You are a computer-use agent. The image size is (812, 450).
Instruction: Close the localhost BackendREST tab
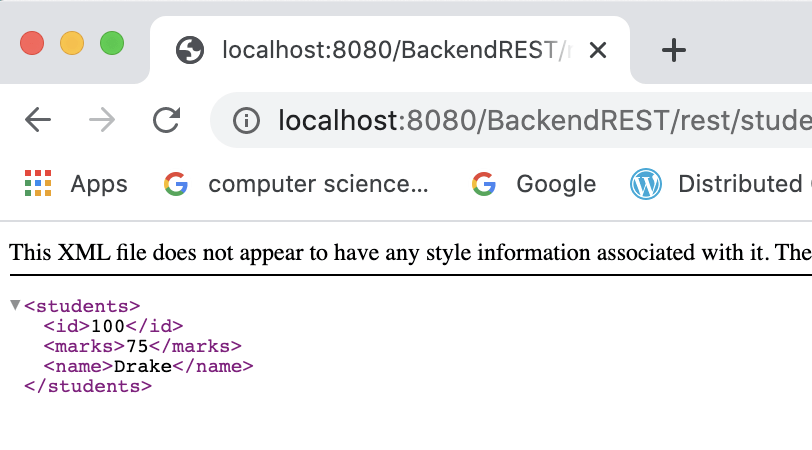click(598, 50)
